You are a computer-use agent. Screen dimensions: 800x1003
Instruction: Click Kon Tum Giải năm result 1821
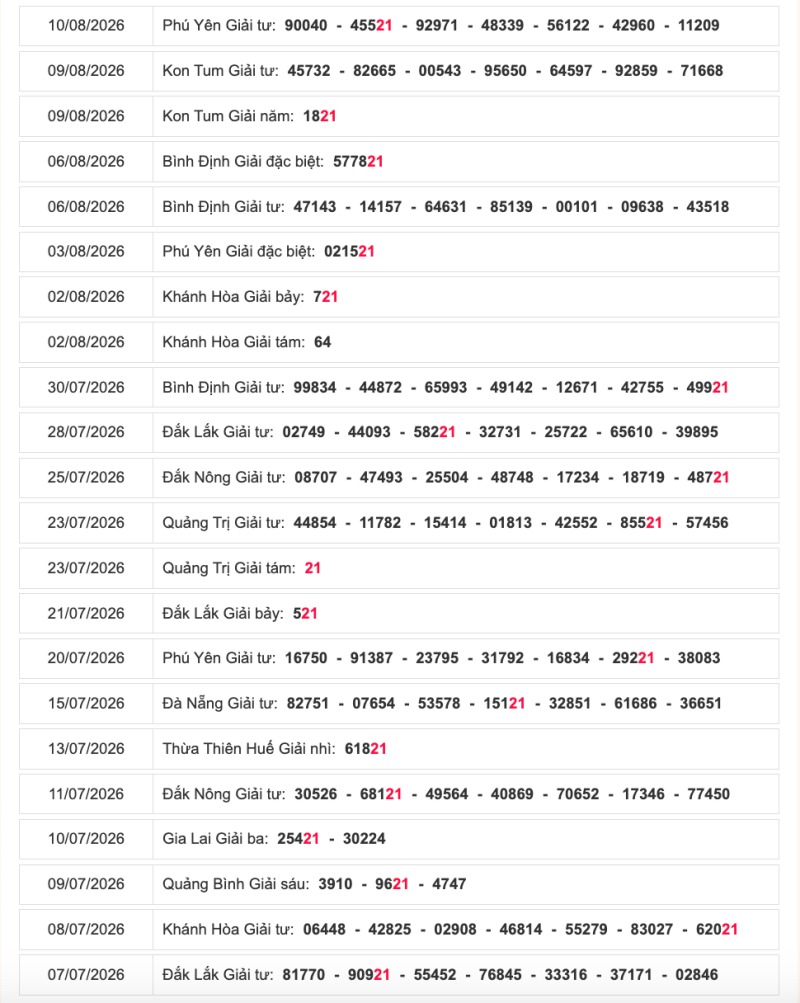(320, 116)
